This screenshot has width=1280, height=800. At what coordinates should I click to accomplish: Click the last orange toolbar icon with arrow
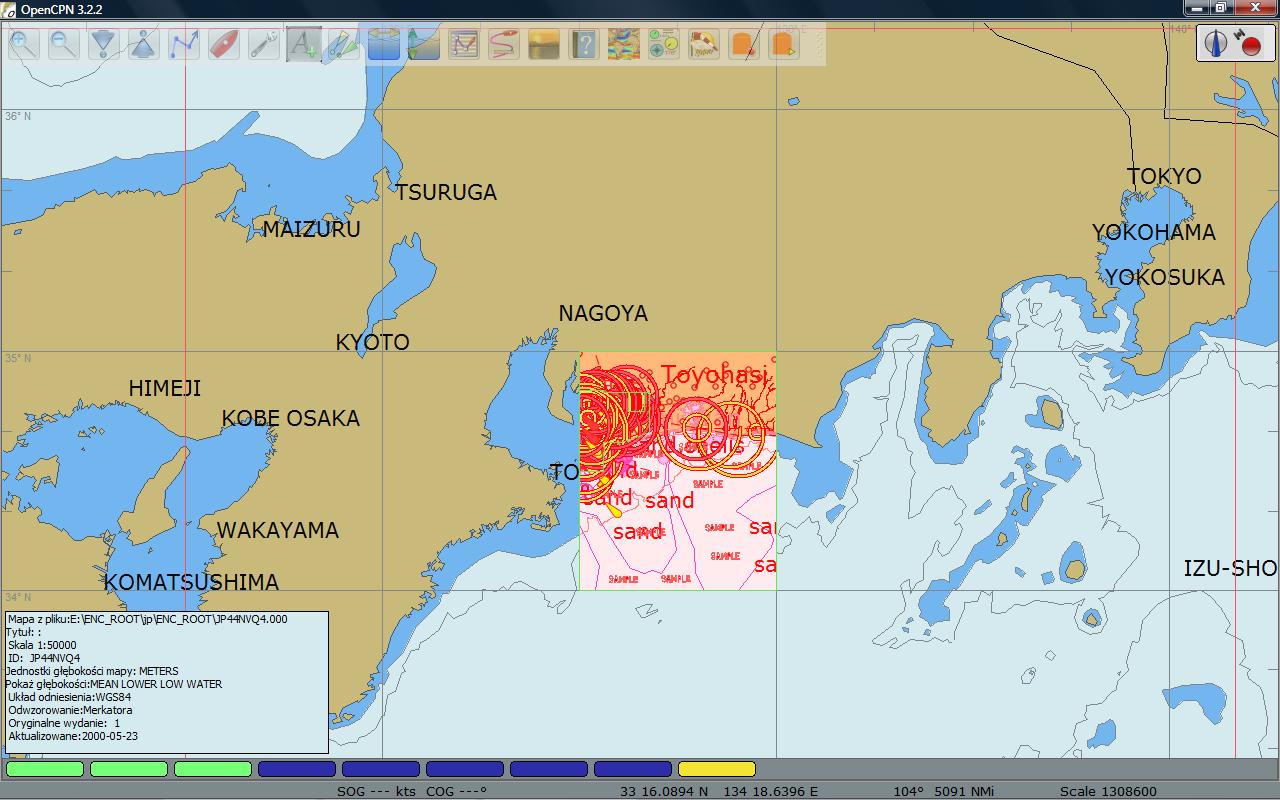(784, 44)
